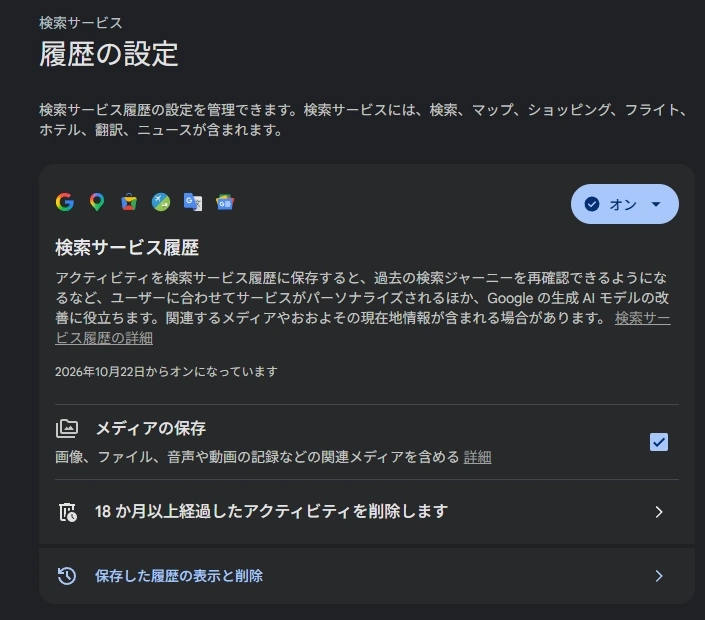Click the auto-delete trash clock icon
This screenshot has width=705, height=620.
tap(68, 512)
